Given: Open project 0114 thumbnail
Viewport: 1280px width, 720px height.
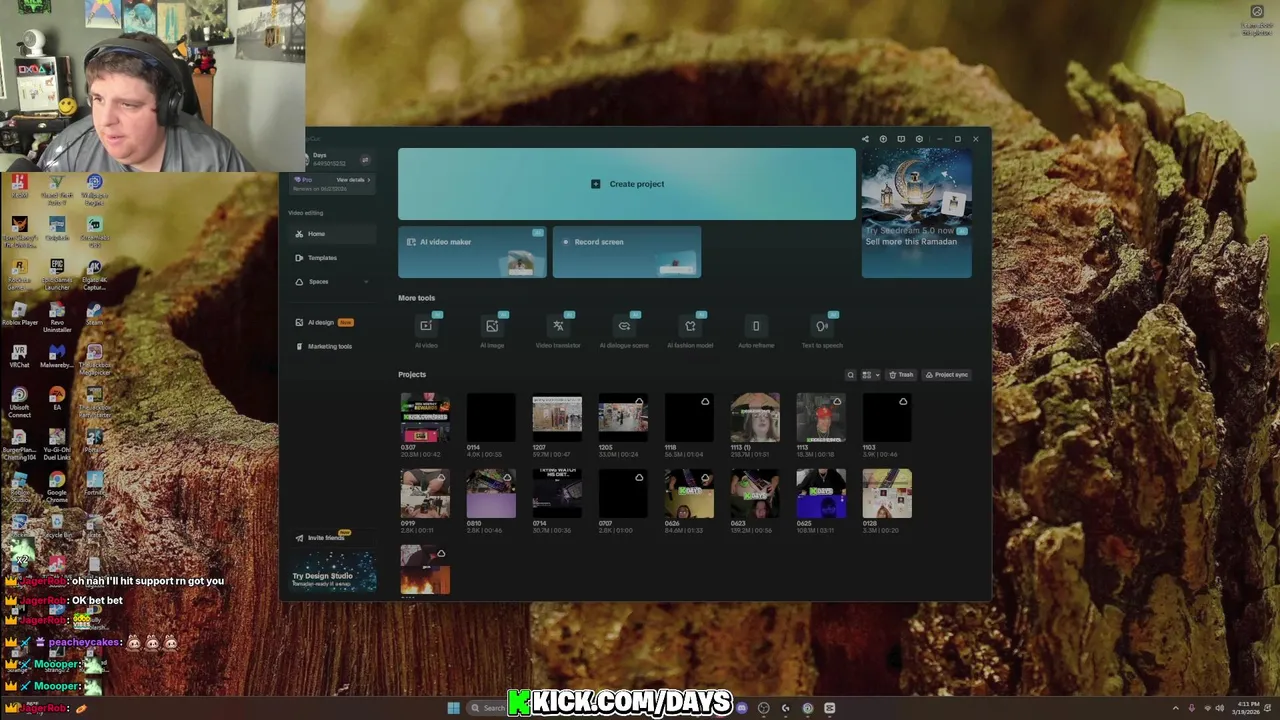Looking at the screenshot, I should point(491,418).
